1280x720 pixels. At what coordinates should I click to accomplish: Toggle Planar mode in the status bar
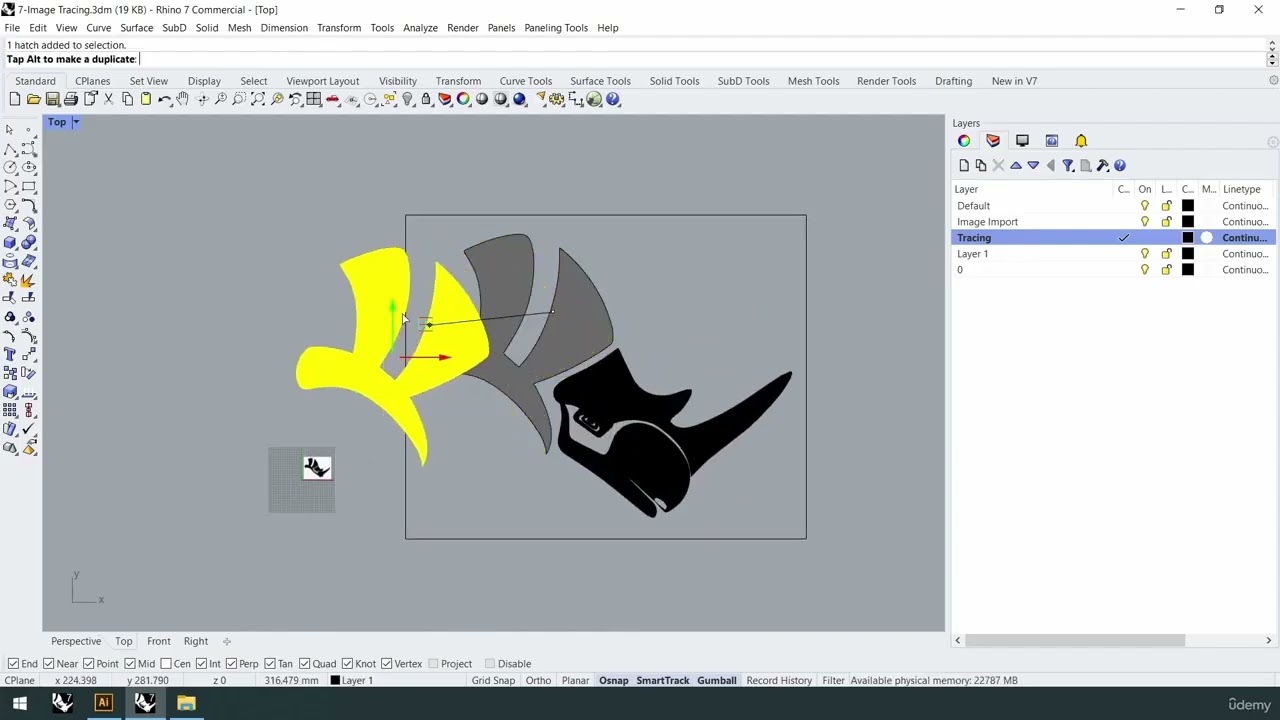(x=575, y=681)
